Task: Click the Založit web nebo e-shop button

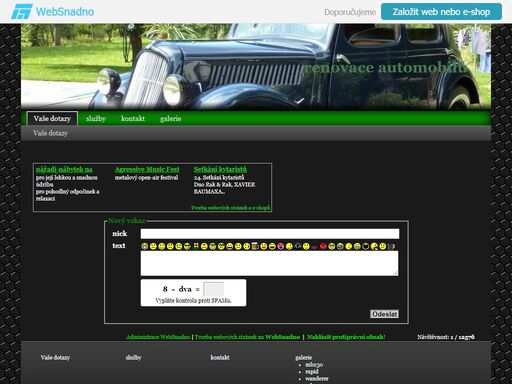Action: click(x=441, y=12)
